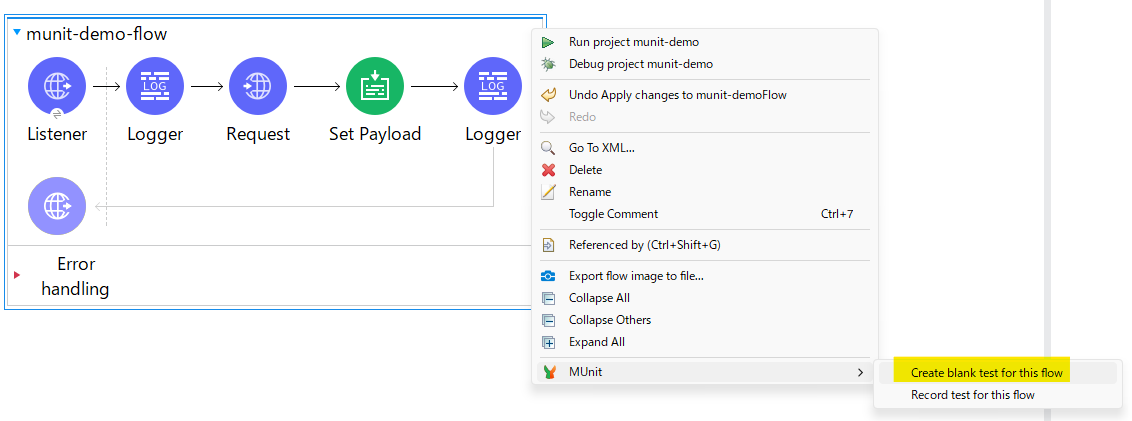
Task: Open the MUnit submenu arrow
Action: tap(860, 373)
